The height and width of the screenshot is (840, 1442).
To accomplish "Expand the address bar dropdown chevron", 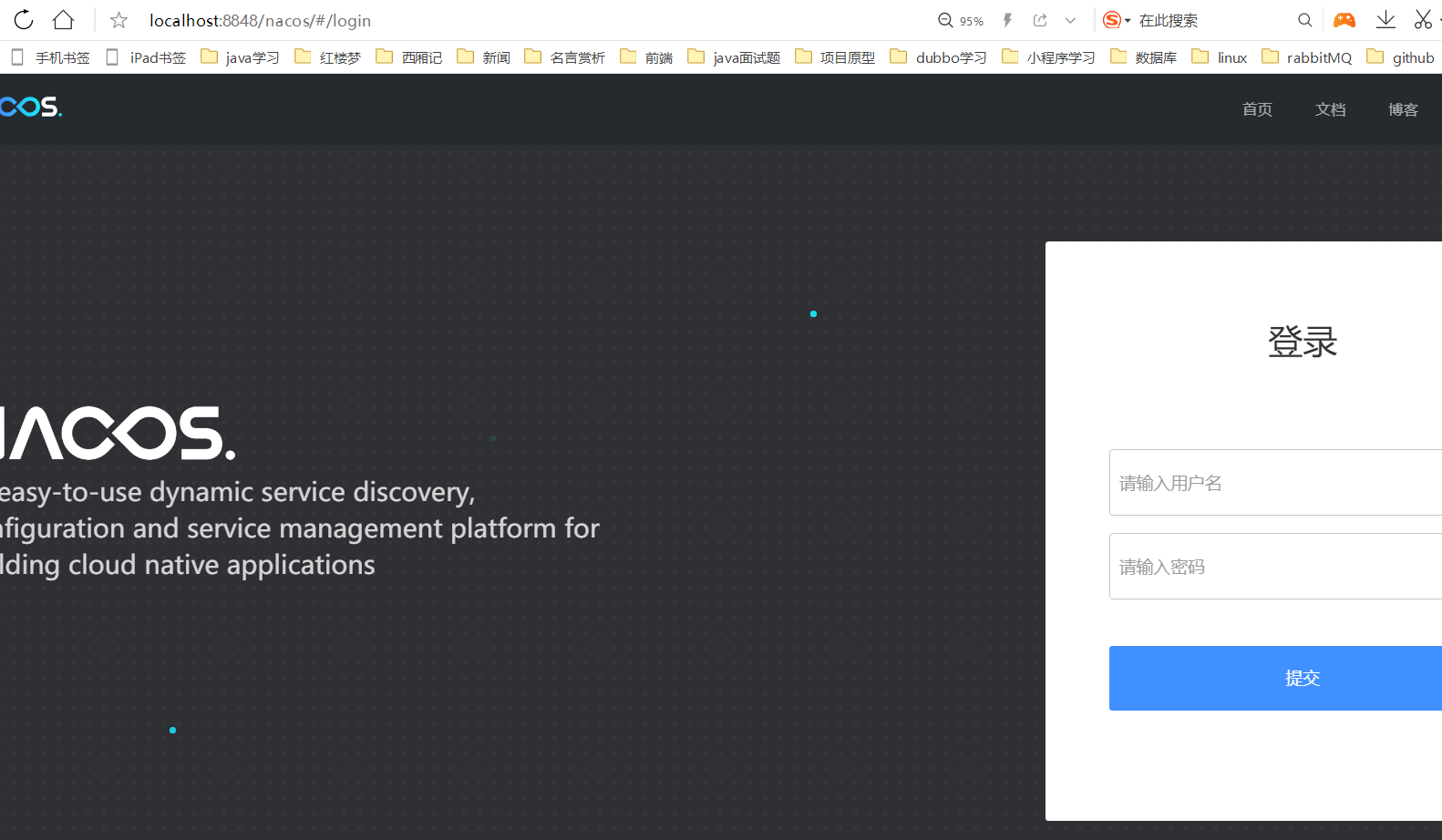I will point(1070,20).
